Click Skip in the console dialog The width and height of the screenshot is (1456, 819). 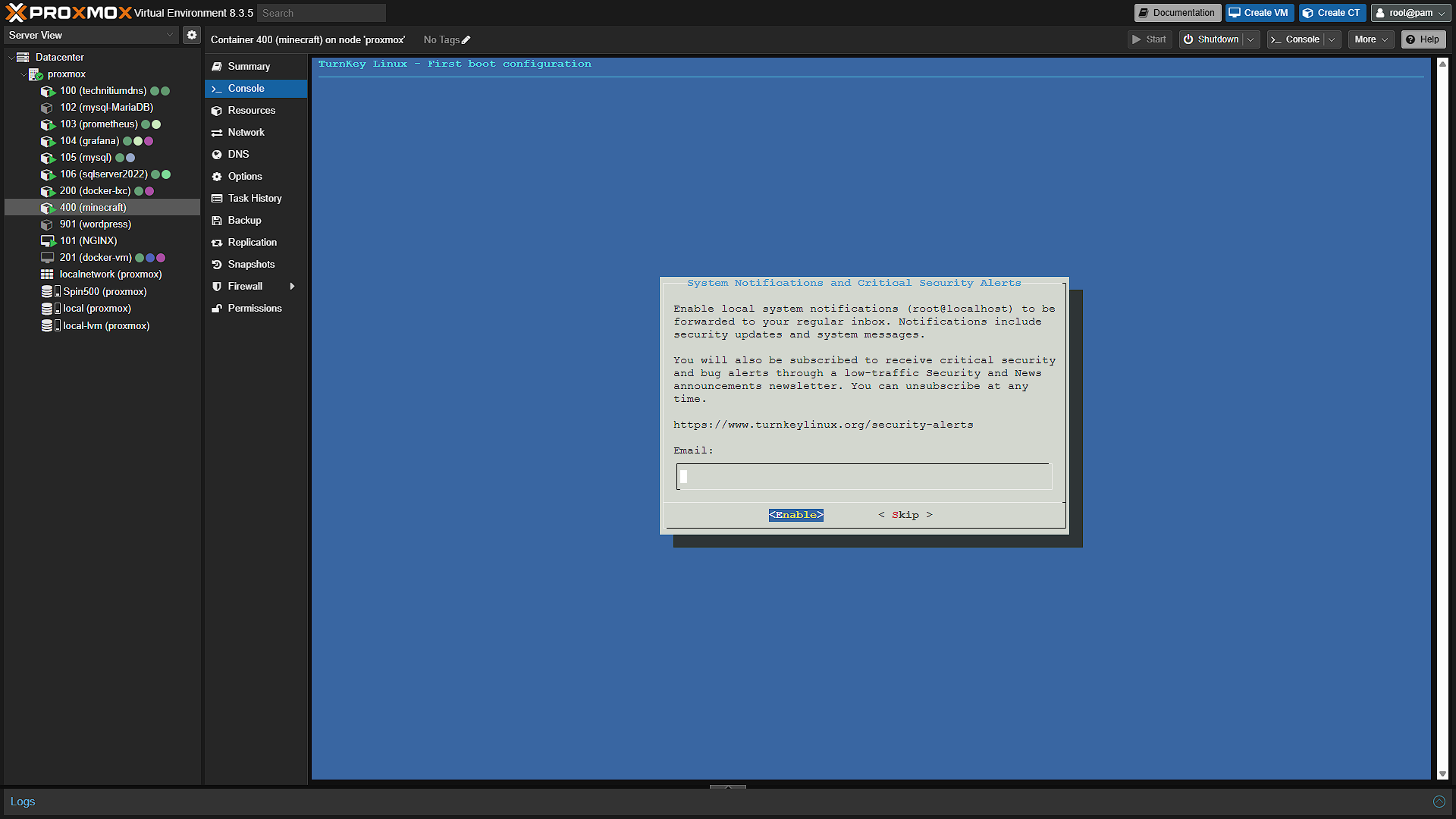(x=905, y=515)
